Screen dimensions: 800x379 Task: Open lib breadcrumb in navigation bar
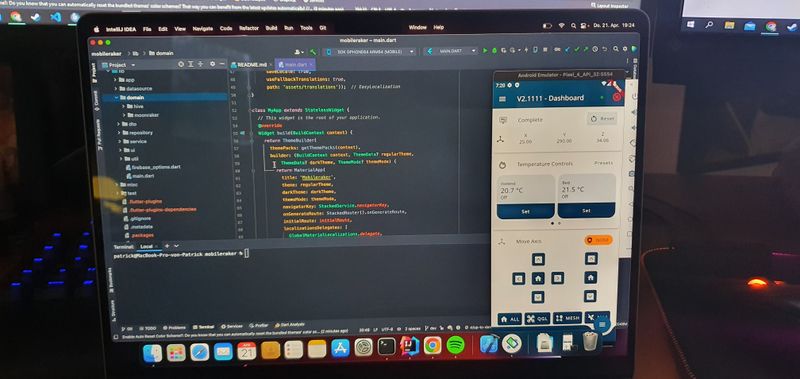pyautogui.click(x=135, y=53)
